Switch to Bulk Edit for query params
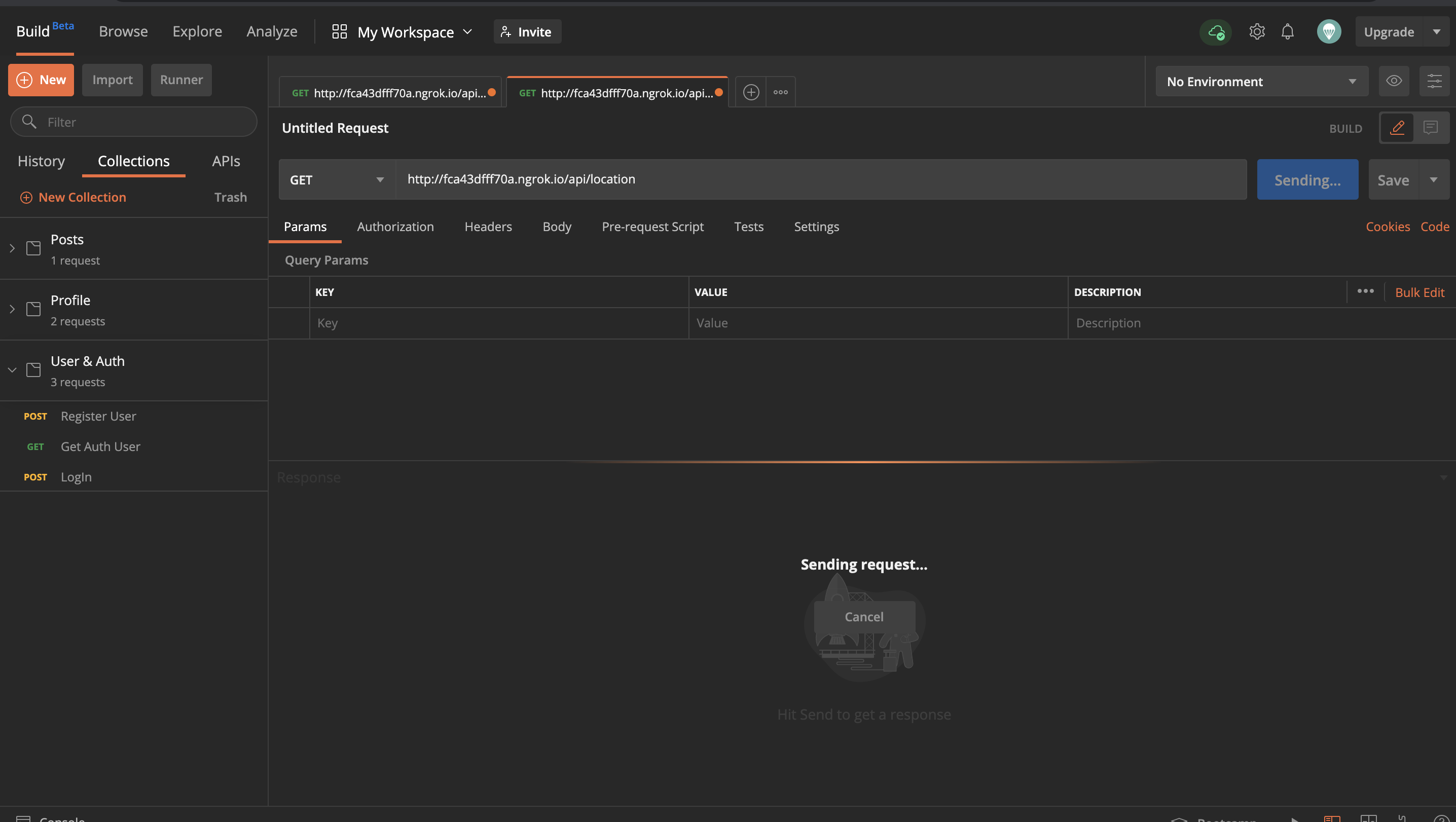The image size is (1456, 822). (1419, 292)
